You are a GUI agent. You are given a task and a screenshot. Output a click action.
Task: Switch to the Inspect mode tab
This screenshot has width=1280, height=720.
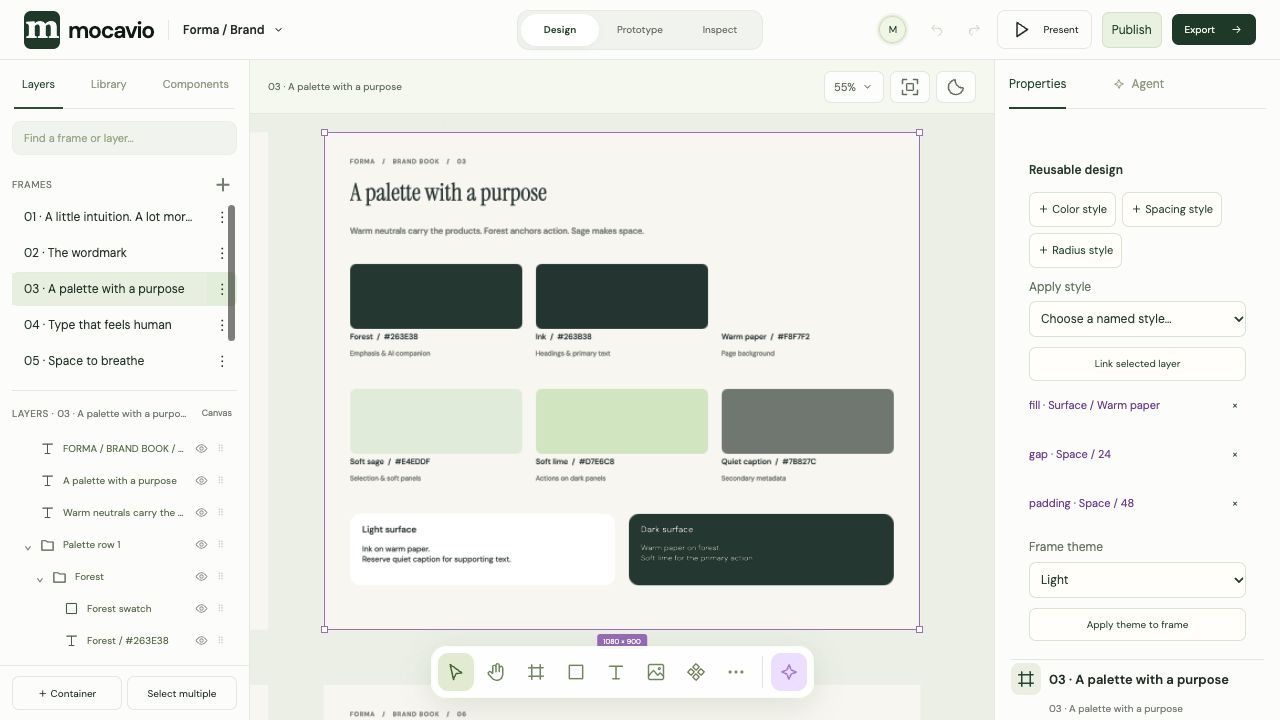(x=720, y=30)
